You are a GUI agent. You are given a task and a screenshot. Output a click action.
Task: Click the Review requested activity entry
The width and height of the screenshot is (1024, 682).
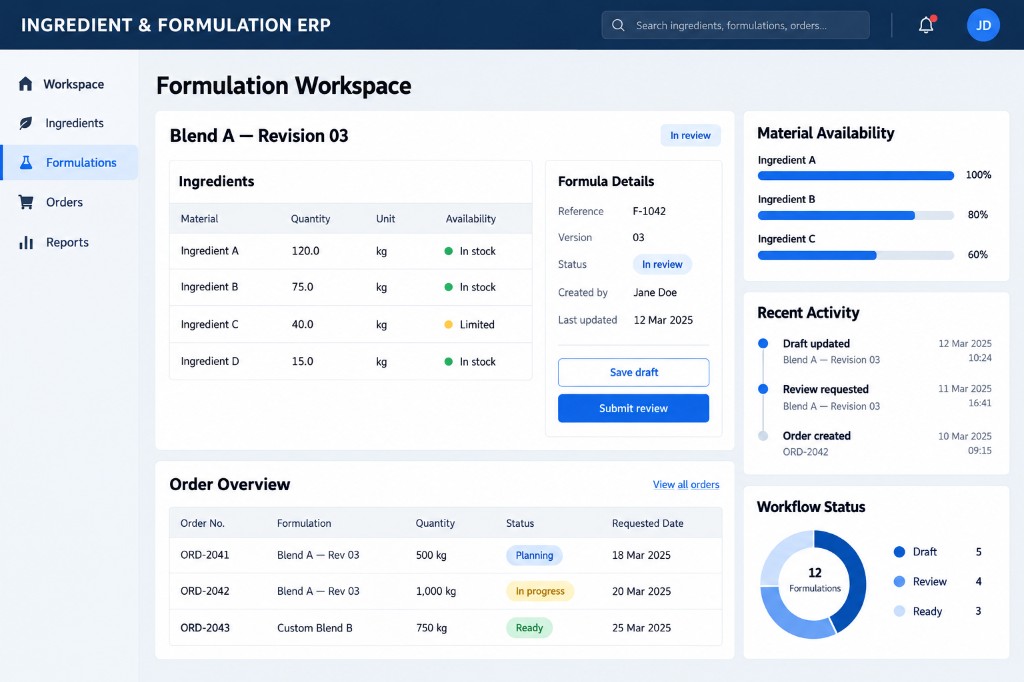(875, 397)
